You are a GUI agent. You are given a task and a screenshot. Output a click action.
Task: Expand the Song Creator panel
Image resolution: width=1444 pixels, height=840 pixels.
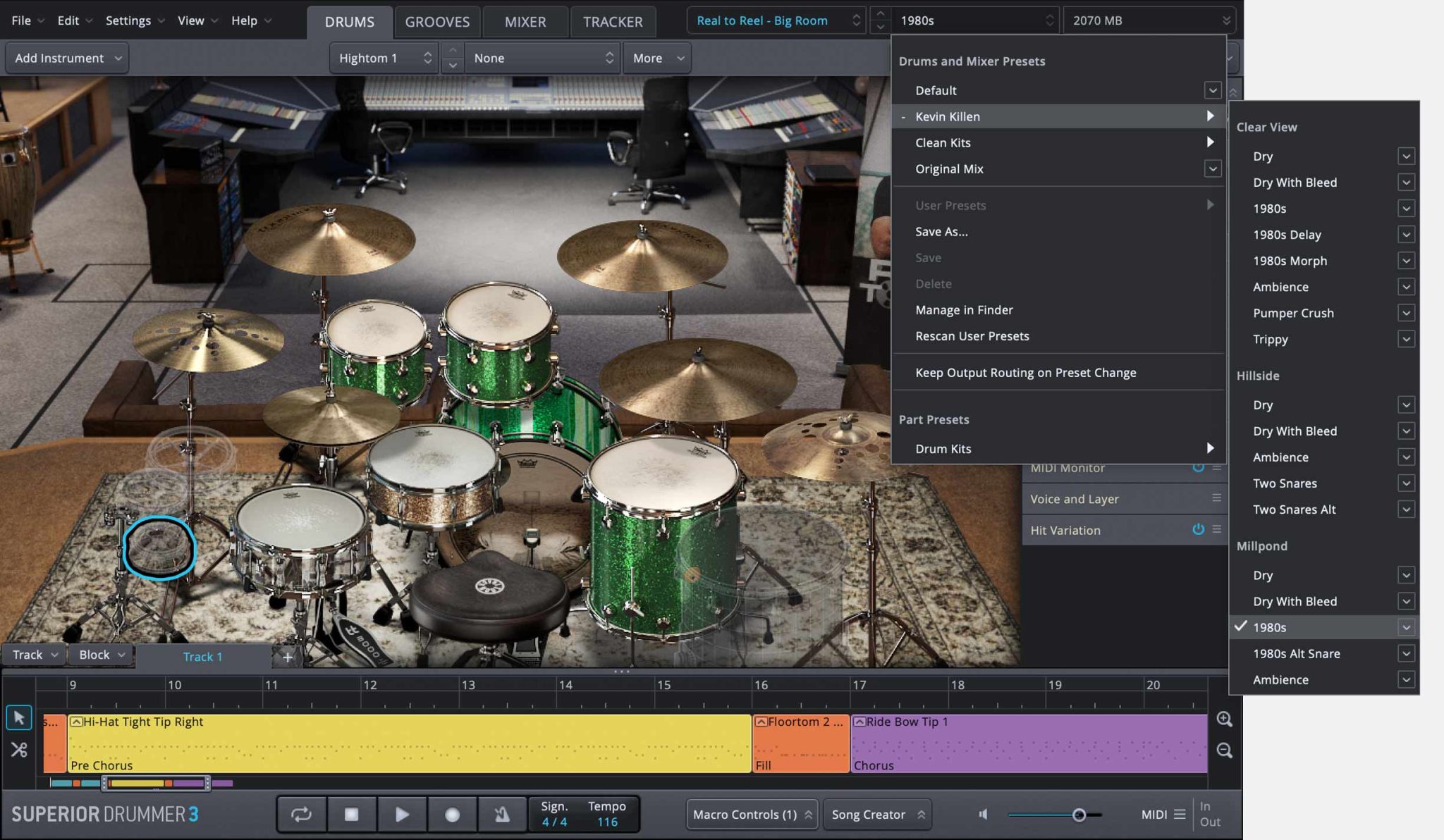878,815
